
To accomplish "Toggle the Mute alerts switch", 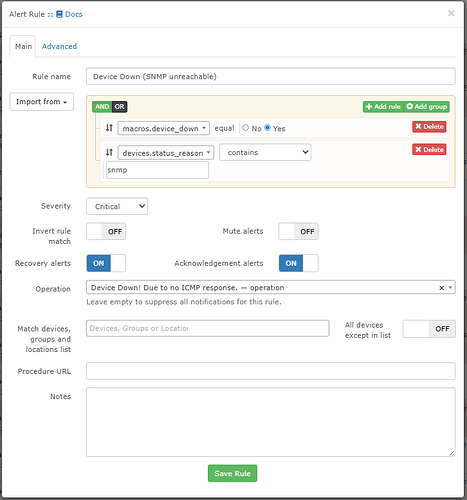I will (298, 231).
